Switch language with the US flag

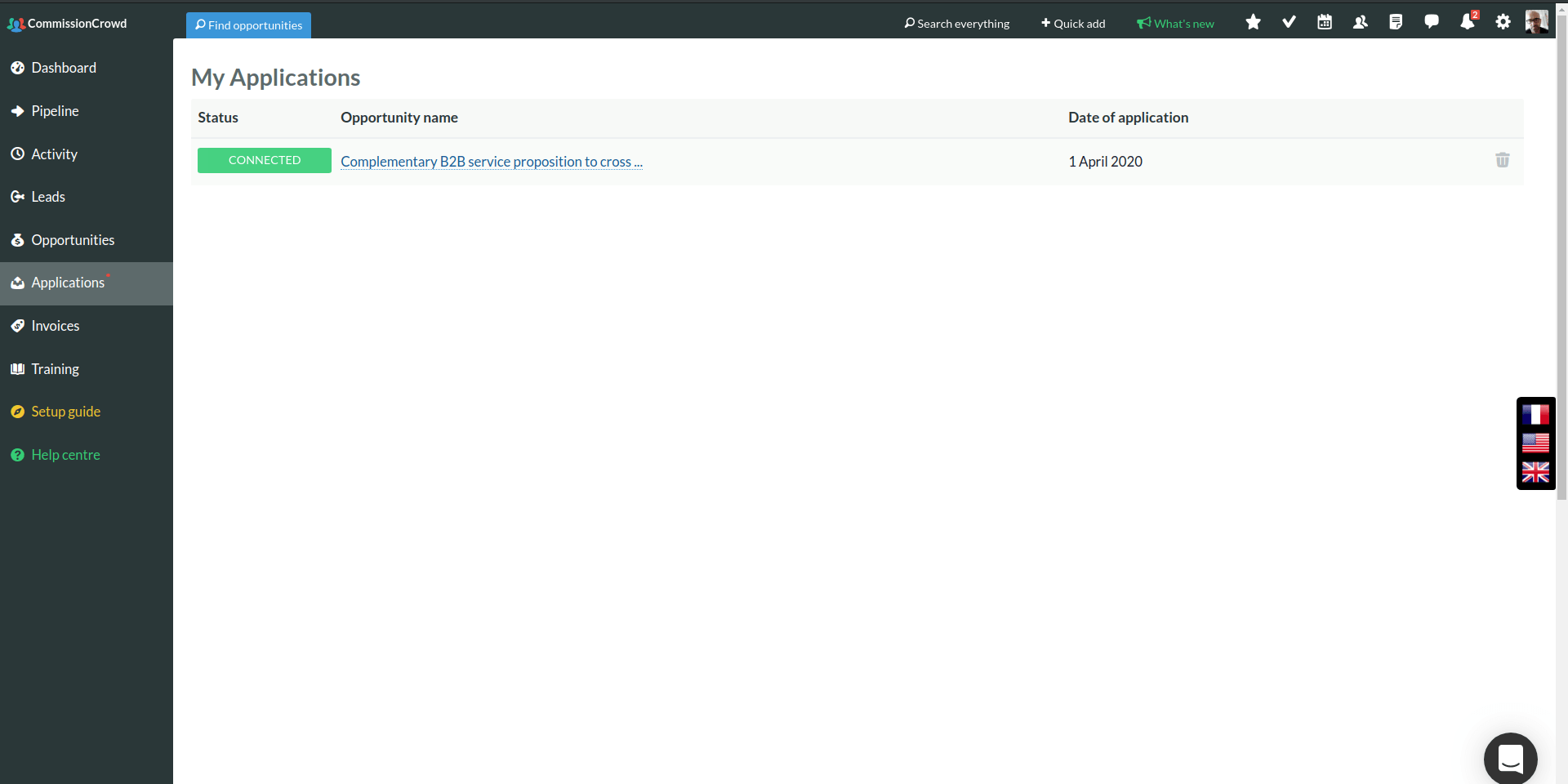coord(1535,443)
